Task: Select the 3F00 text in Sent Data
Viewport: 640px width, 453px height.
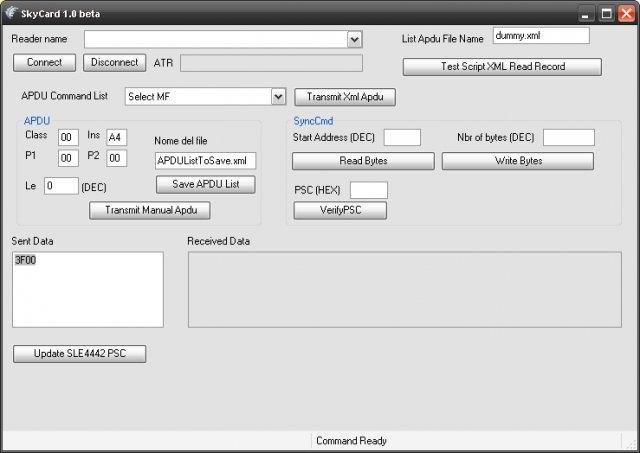Action: click(x=25, y=260)
